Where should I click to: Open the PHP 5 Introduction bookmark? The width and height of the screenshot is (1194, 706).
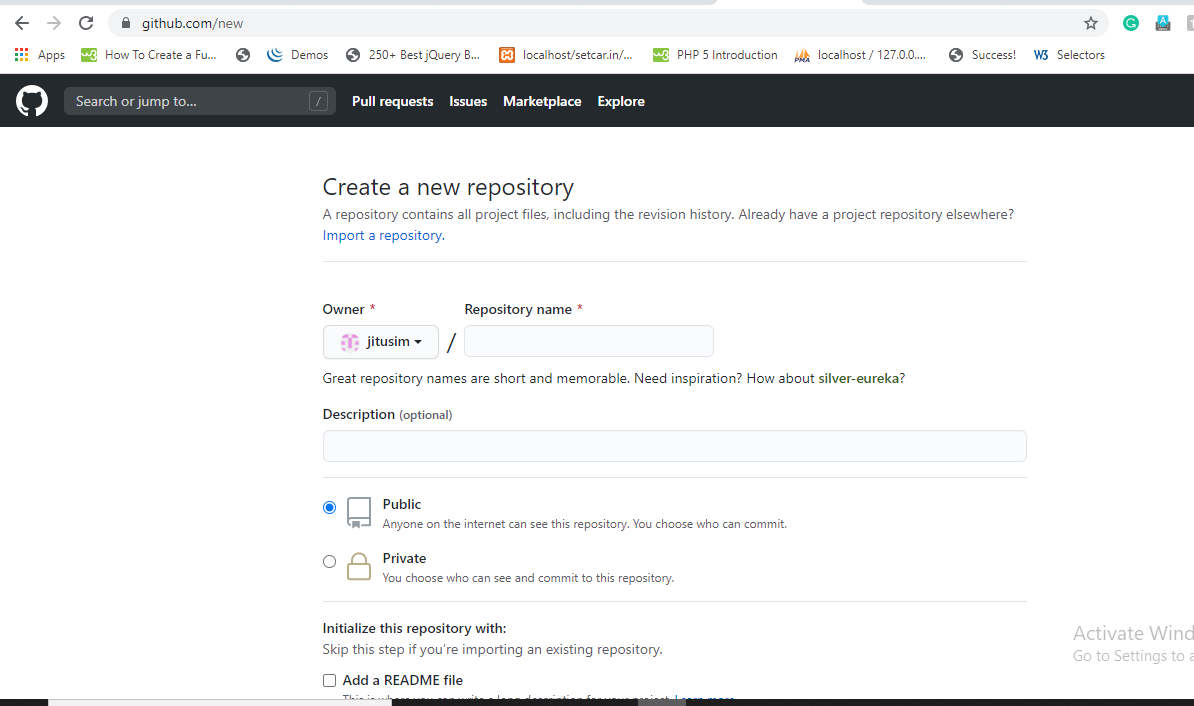tap(716, 55)
